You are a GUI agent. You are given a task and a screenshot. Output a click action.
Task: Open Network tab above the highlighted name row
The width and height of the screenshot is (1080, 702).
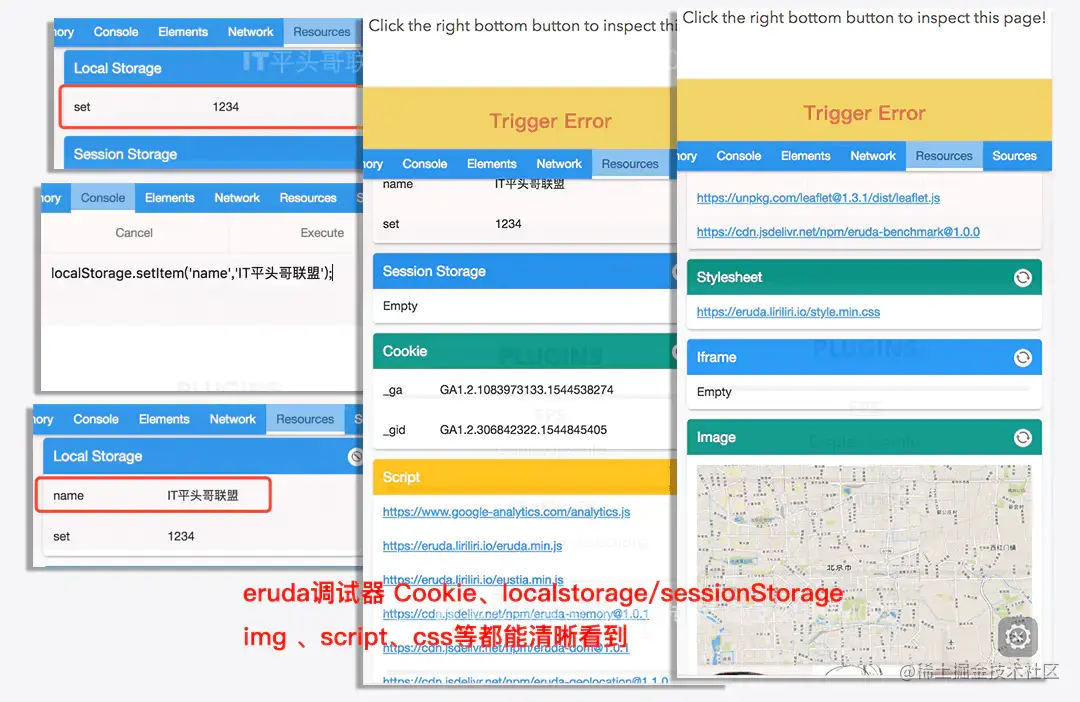233,419
